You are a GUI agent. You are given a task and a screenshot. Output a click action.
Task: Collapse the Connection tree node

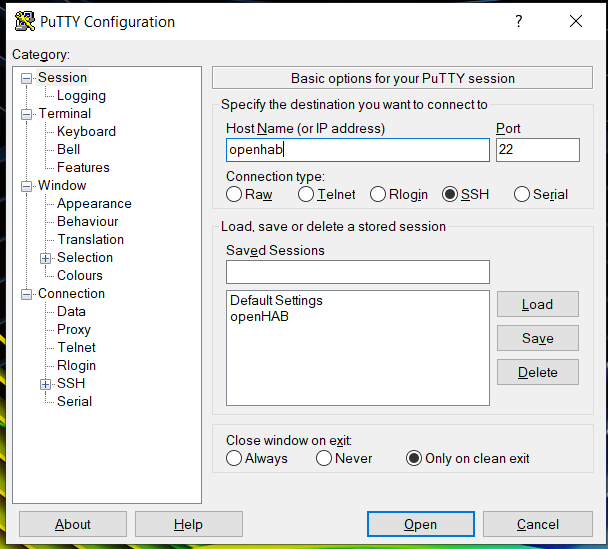pyautogui.click(x=26, y=294)
